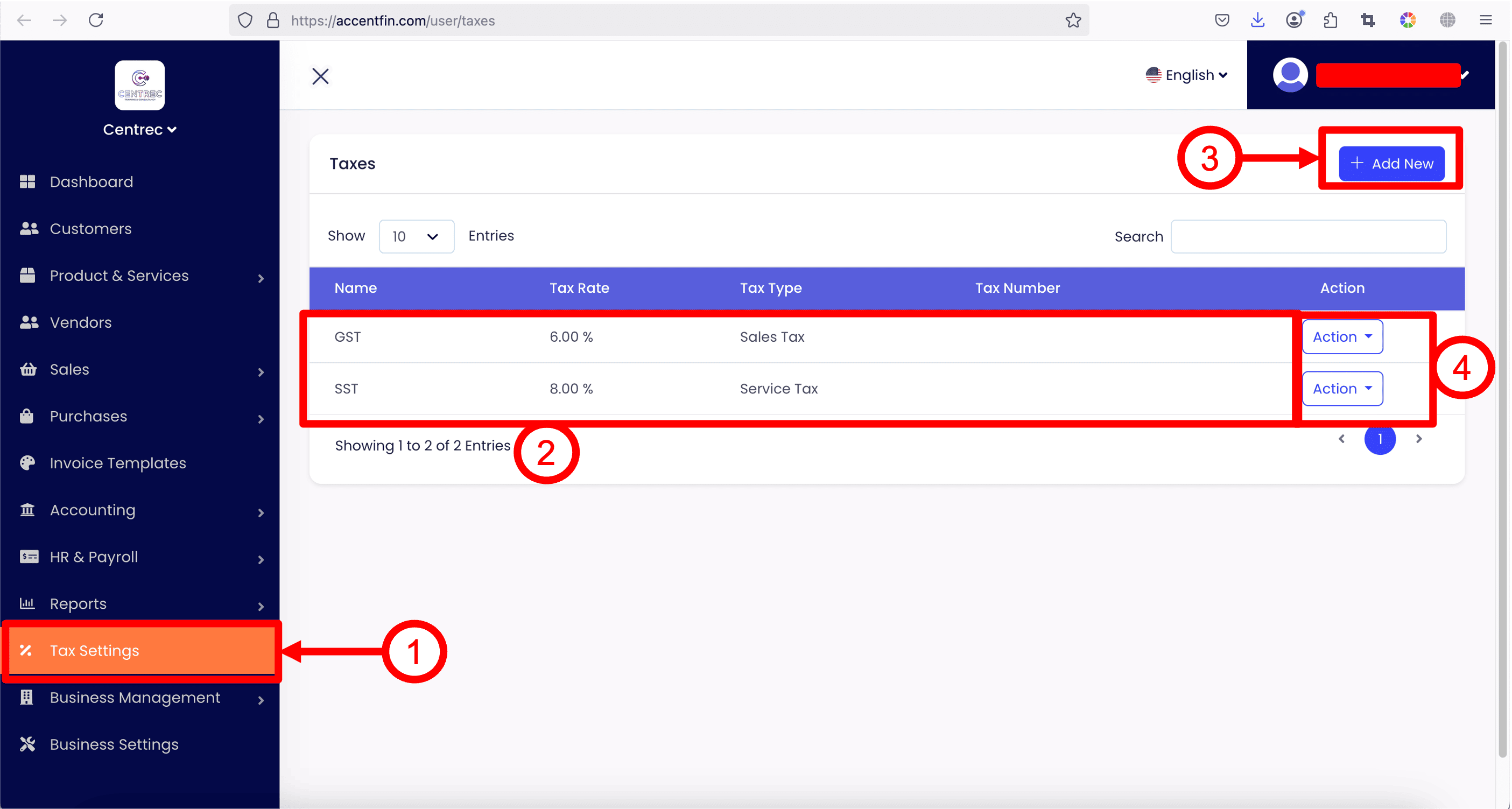
Task: Click the Business Settings tools icon
Action: pyautogui.click(x=27, y=744)
